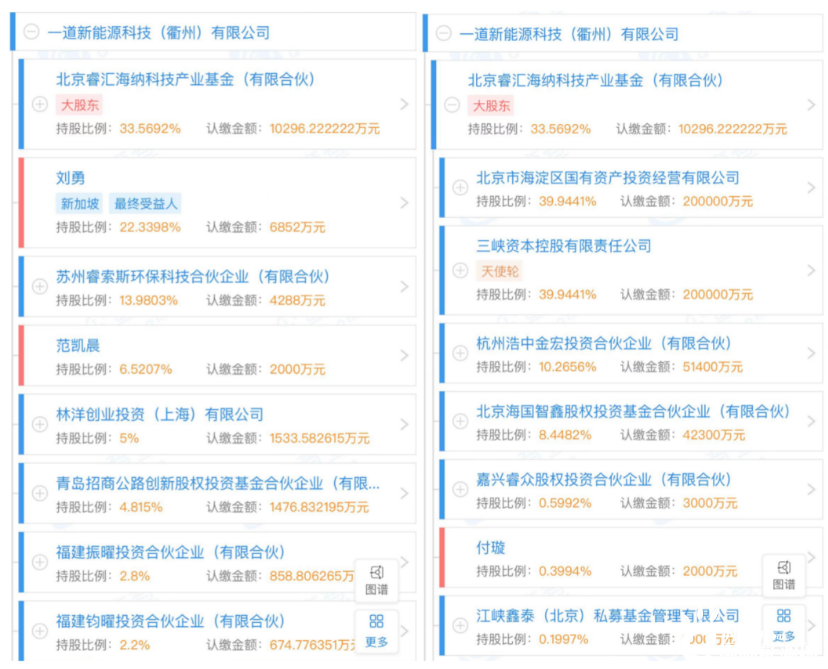
Task: Expand the 江峡鑫泰（北京）私募基金管理 node
Action: [x=460, y=626]
